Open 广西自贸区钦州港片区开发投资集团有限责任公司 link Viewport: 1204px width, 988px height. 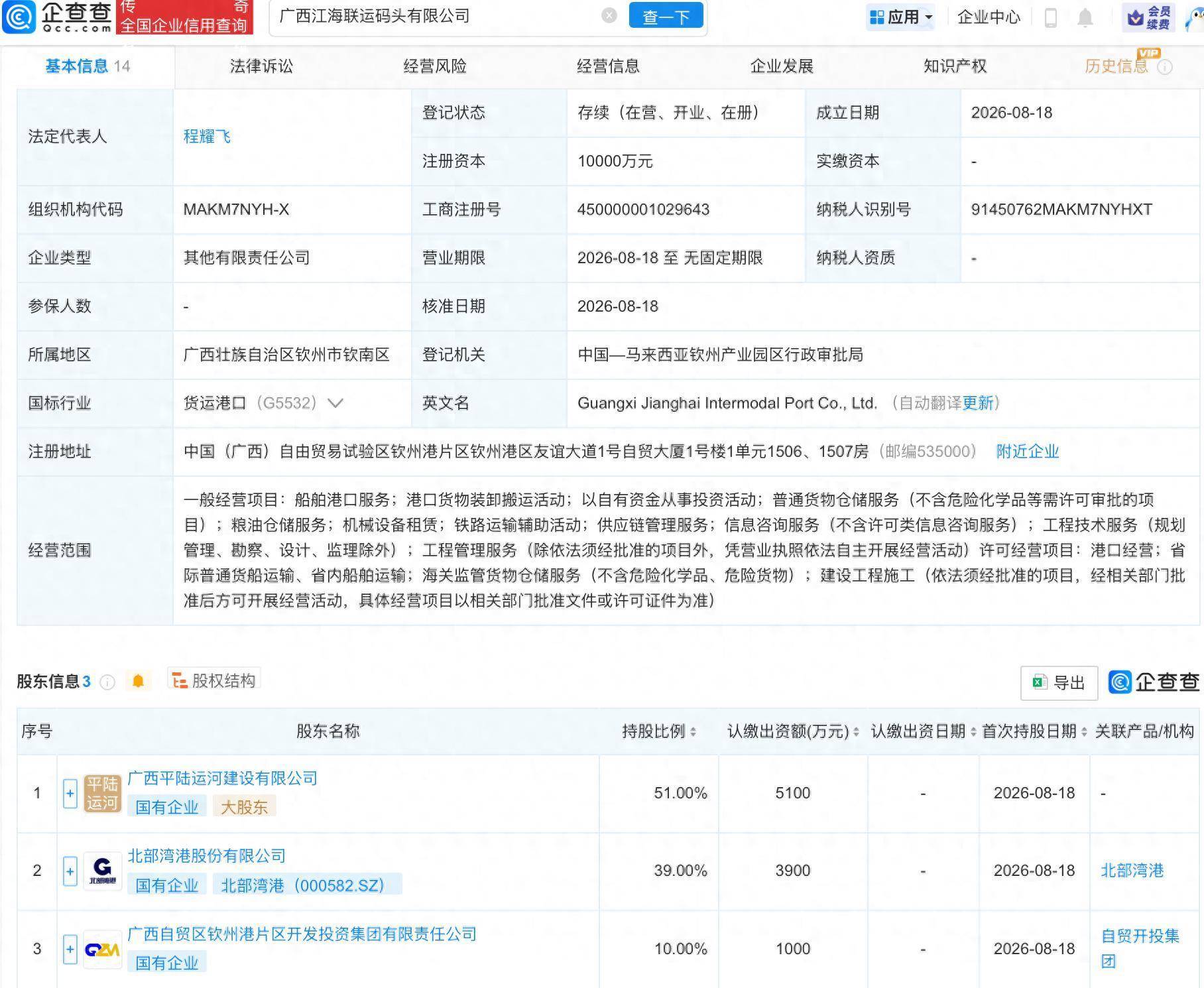(302, 934)
